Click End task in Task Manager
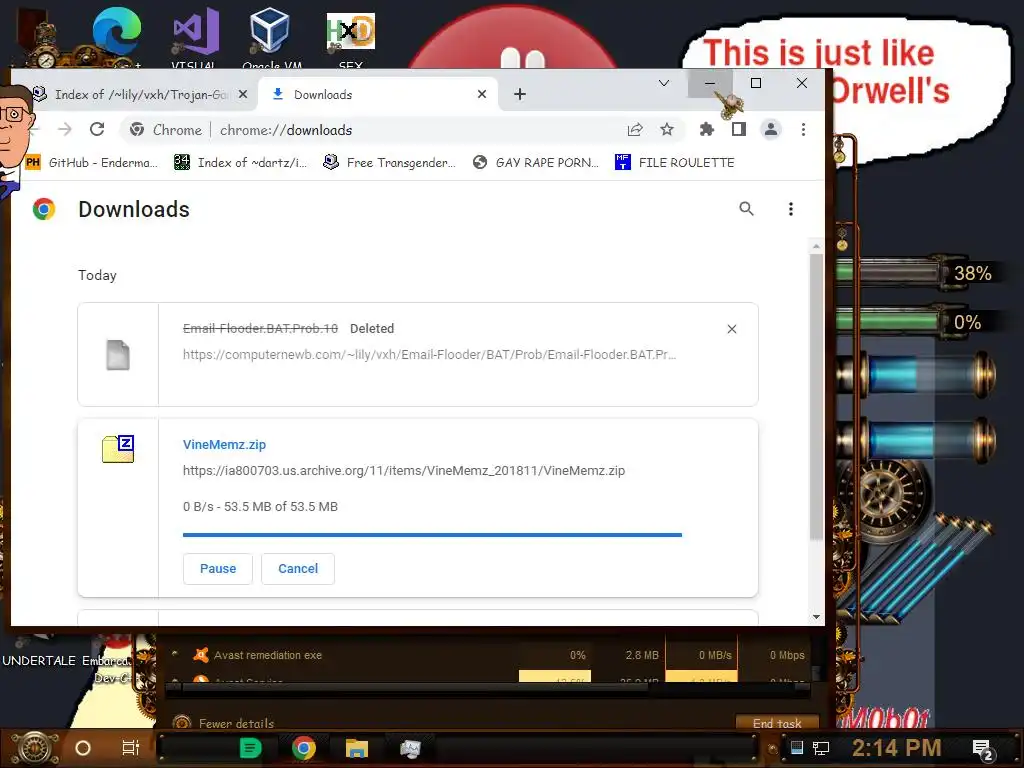The height and width of the screenshot is (768, 1024). point(776,723)
